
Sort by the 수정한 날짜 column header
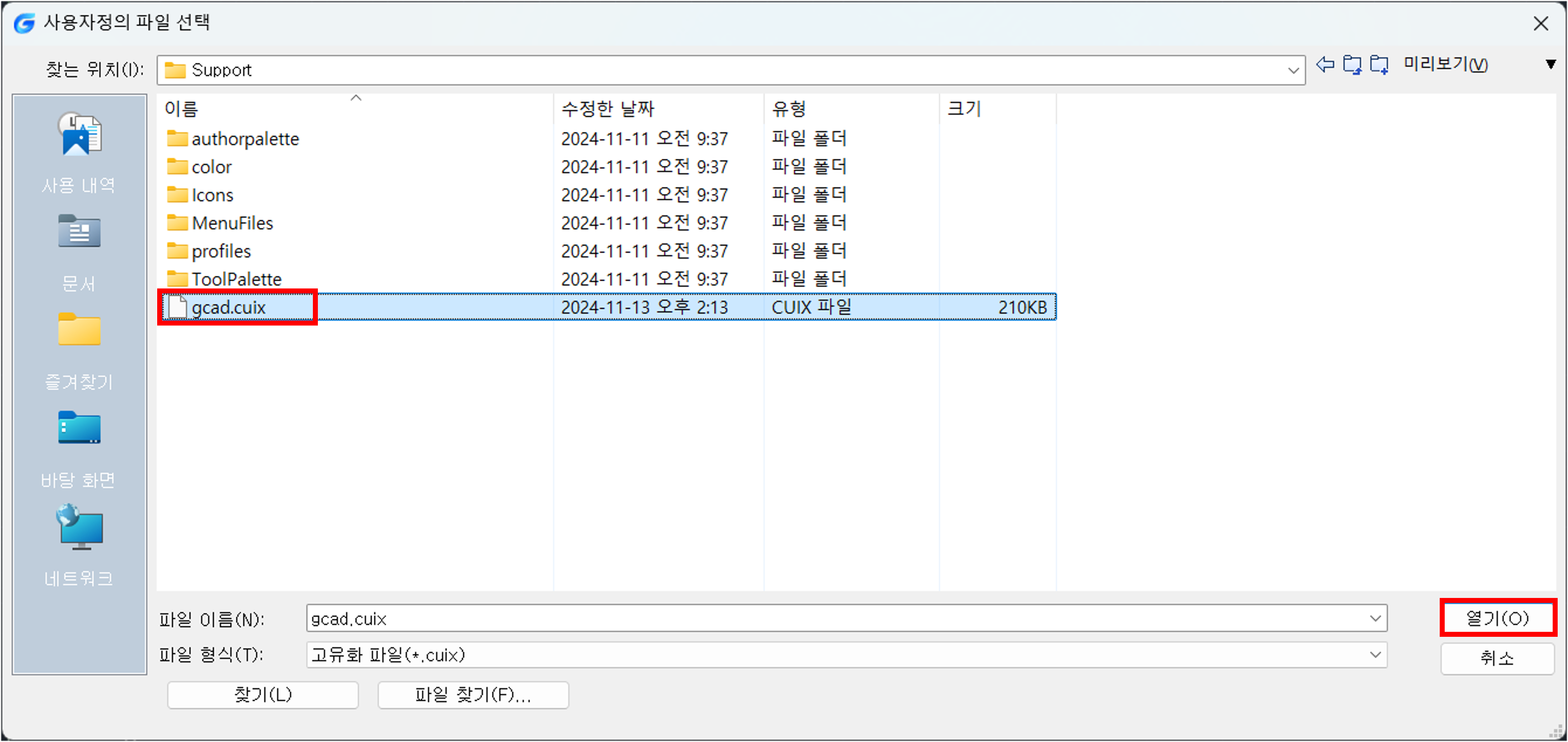click(x=659, y=109)
